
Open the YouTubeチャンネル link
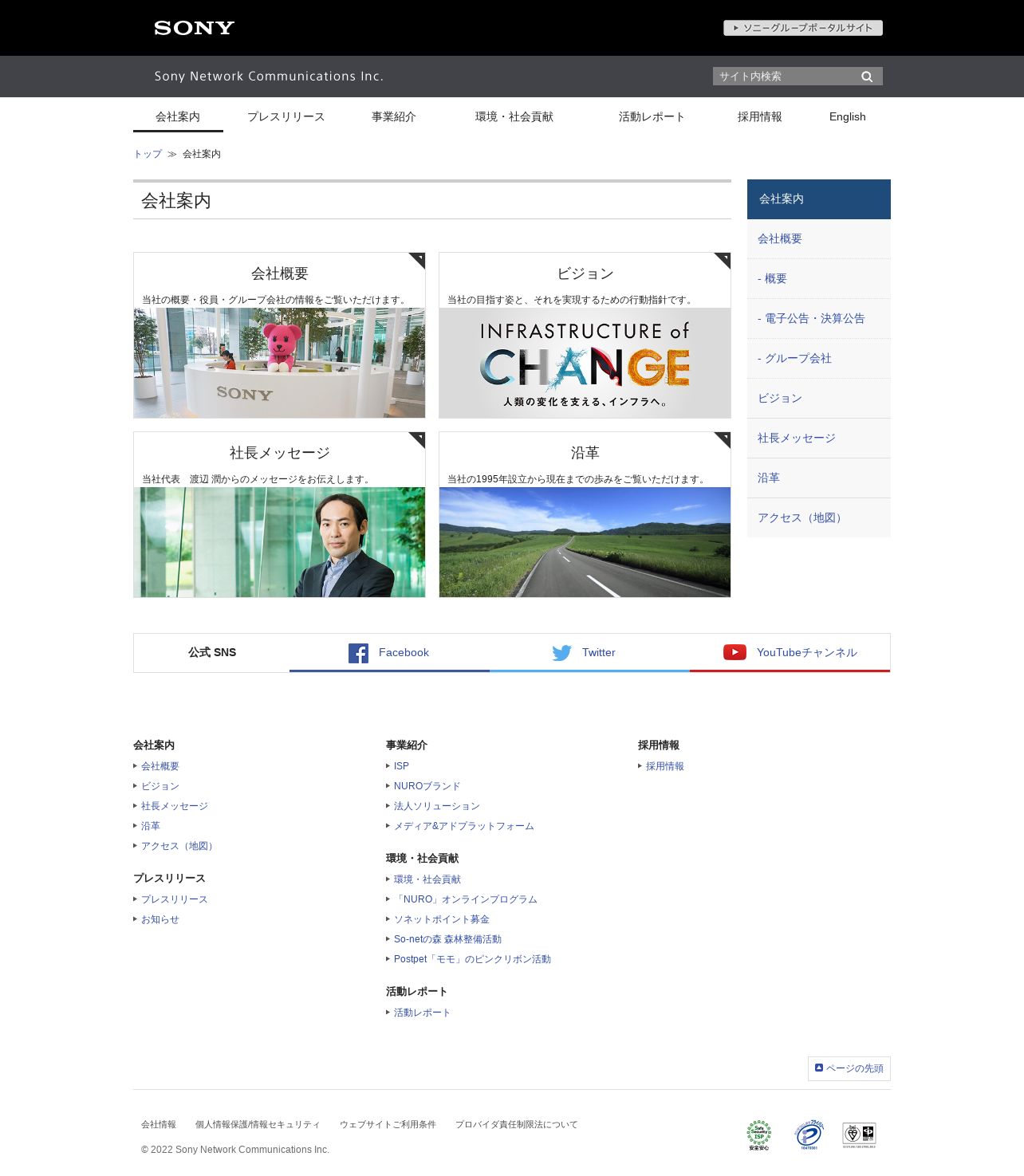coord(790,653)
